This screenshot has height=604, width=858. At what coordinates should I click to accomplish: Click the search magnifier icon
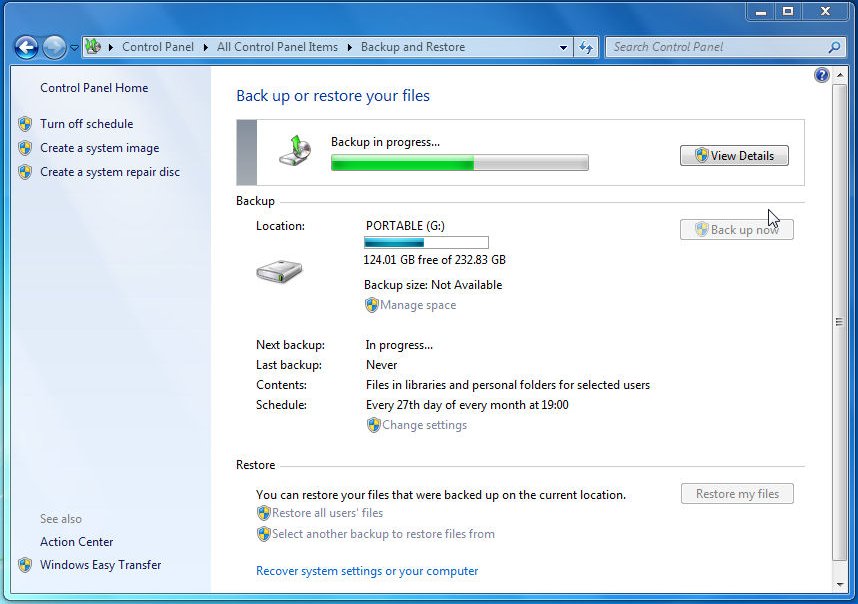[x=835, y=47]
